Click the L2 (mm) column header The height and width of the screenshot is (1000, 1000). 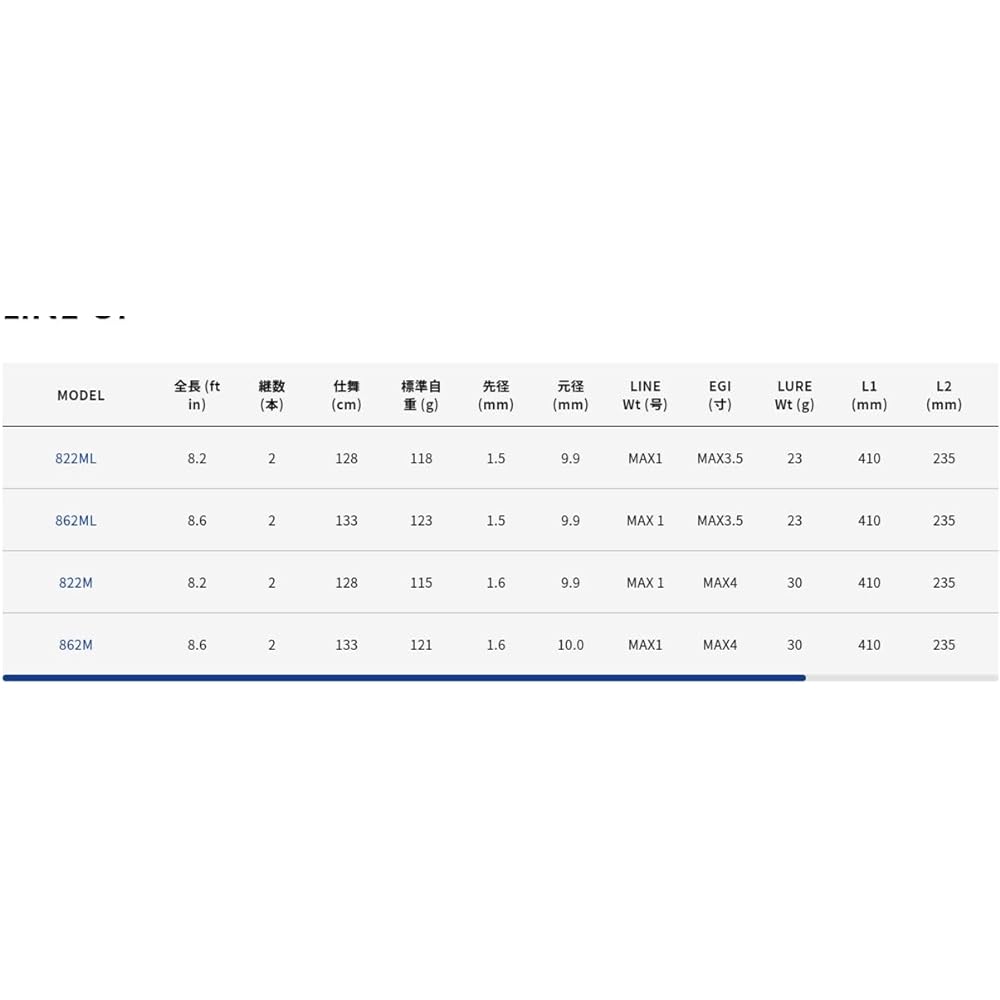944,395
